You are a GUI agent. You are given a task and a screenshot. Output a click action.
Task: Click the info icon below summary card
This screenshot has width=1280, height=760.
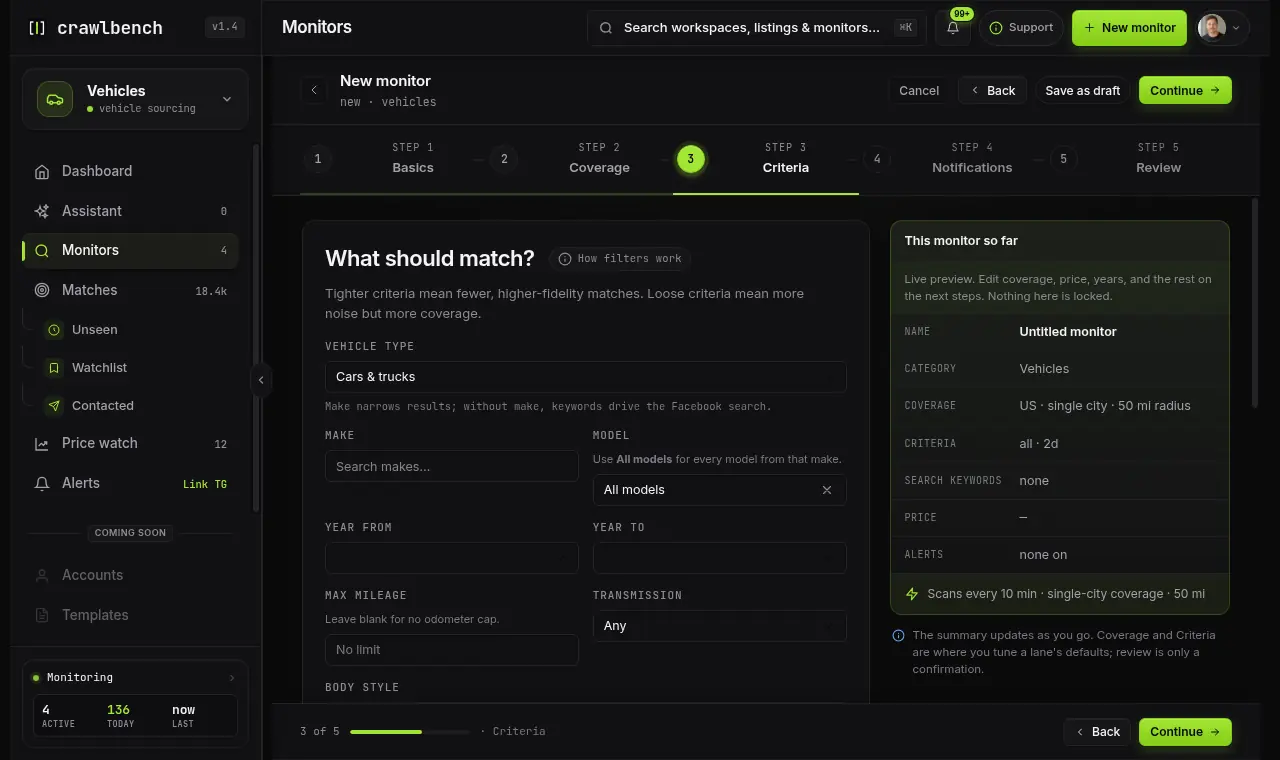[x=898, y=635]
